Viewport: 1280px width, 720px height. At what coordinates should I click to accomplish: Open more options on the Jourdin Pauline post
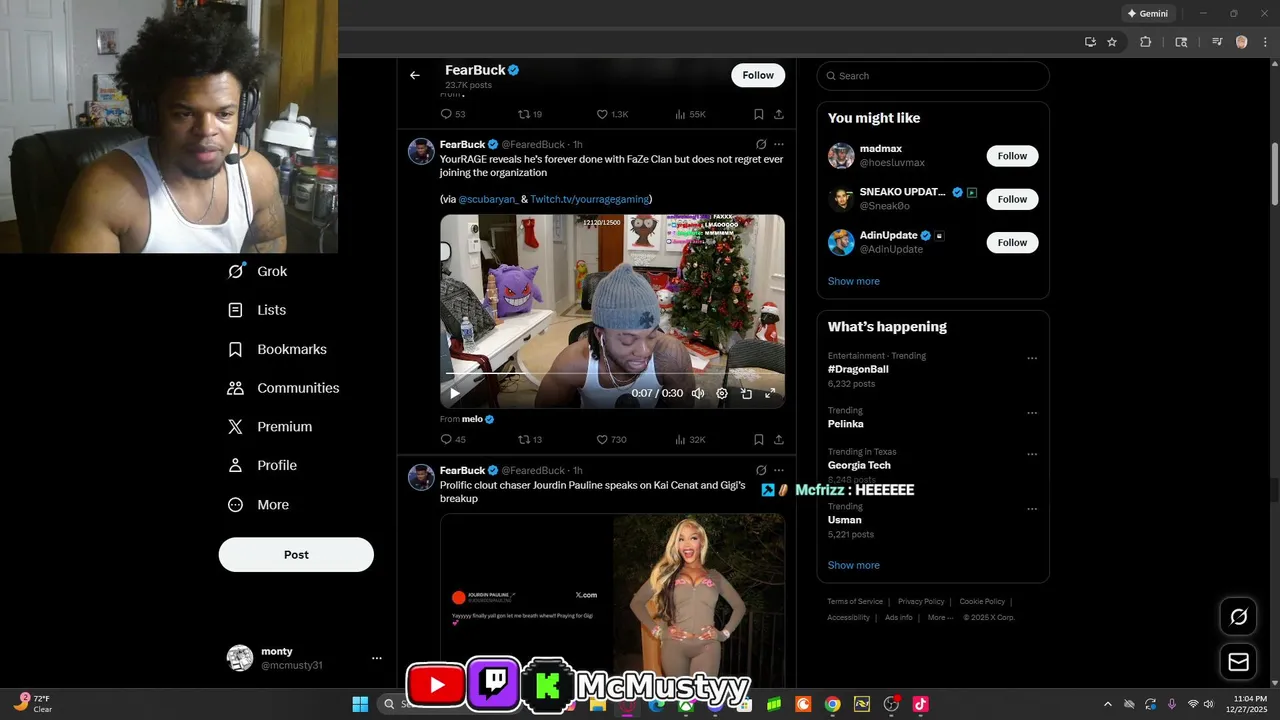779,470
